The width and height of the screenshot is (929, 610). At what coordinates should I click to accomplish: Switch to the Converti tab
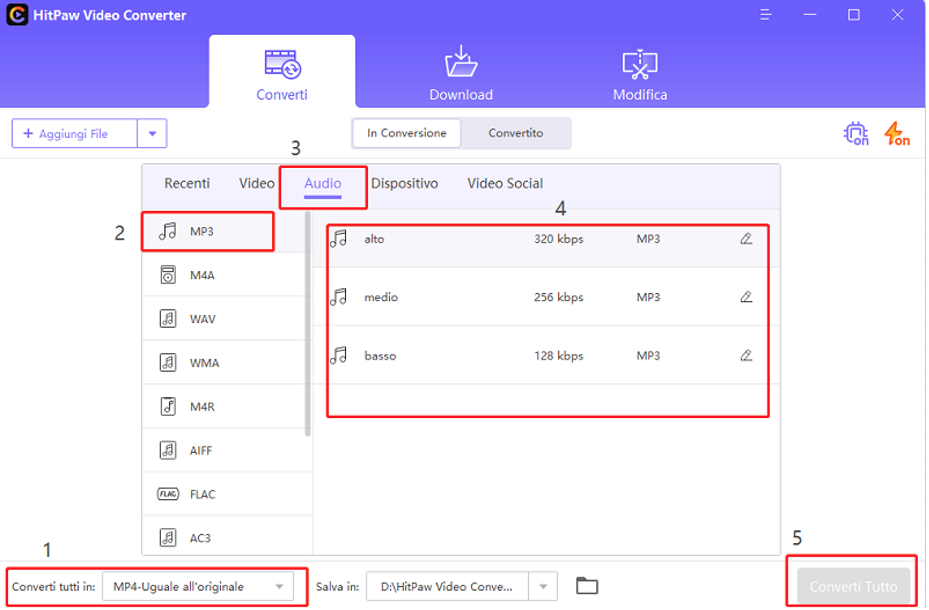click(x=282, y=72)
